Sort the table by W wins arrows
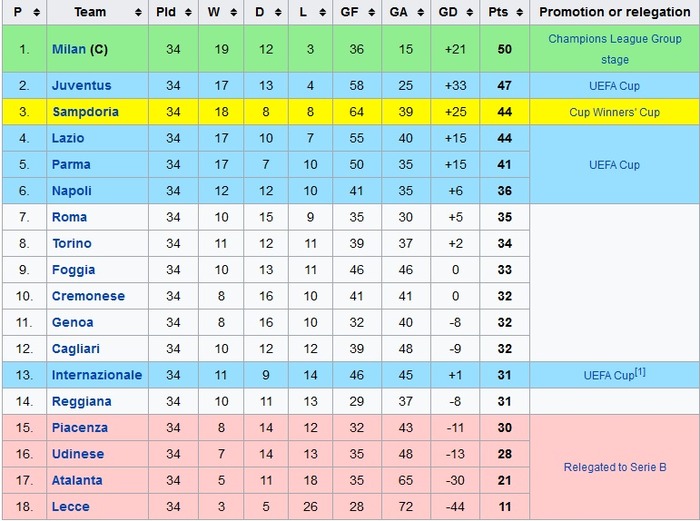 point(233,13)
